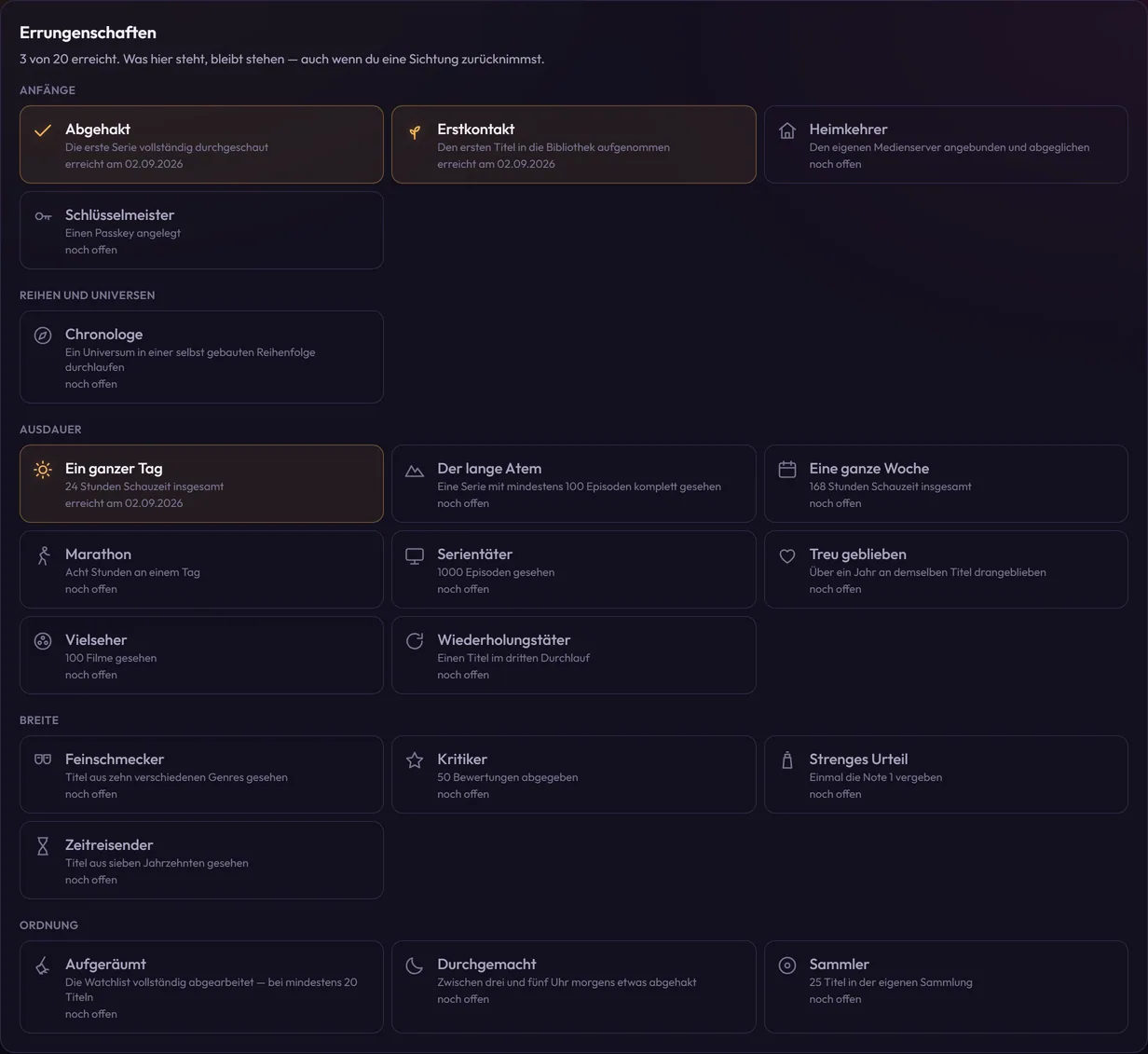Click '24 Stunden Schauzeit insgesamt' description

(144, 486)
